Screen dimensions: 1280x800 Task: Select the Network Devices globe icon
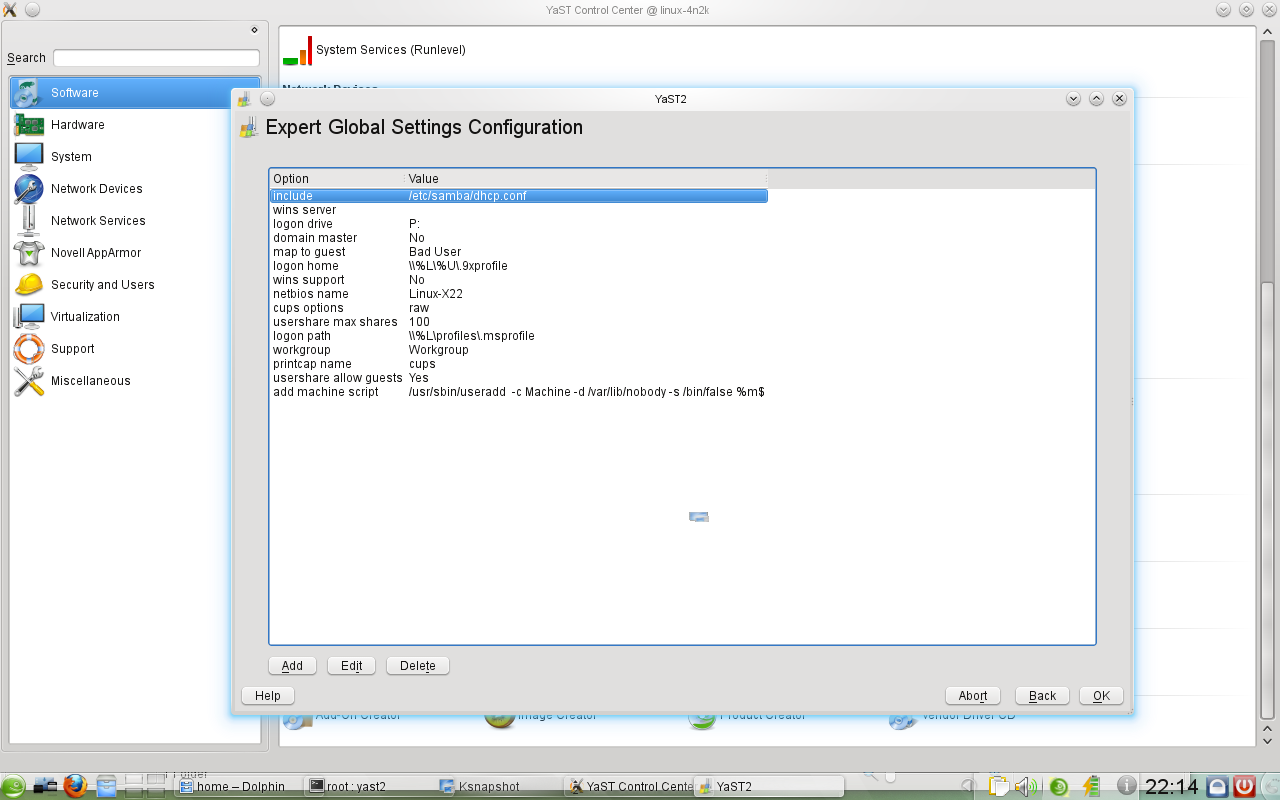pyautogui.click(x=28, y=189)
